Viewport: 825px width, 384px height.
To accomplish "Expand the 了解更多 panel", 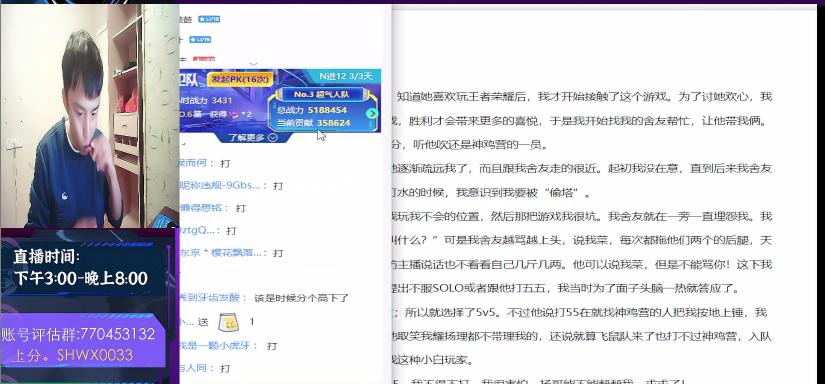I will click(x=253, y=138).
